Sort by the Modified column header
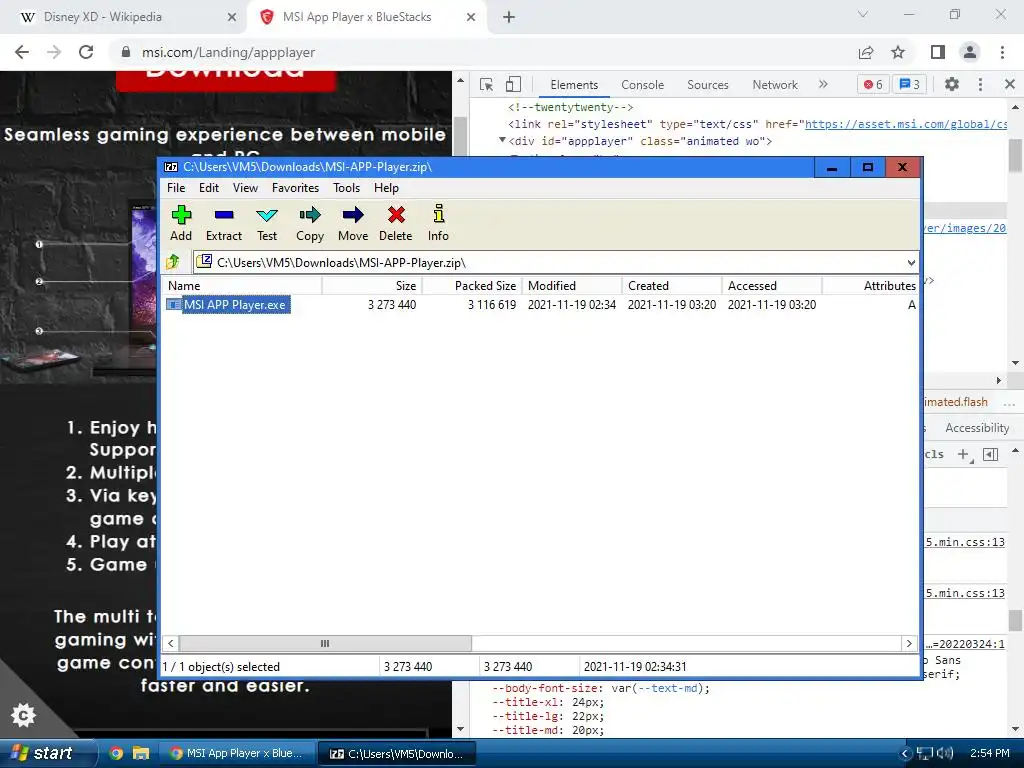Image resolution: width=1024 pixels, height=768 pixels. [572, 286]
